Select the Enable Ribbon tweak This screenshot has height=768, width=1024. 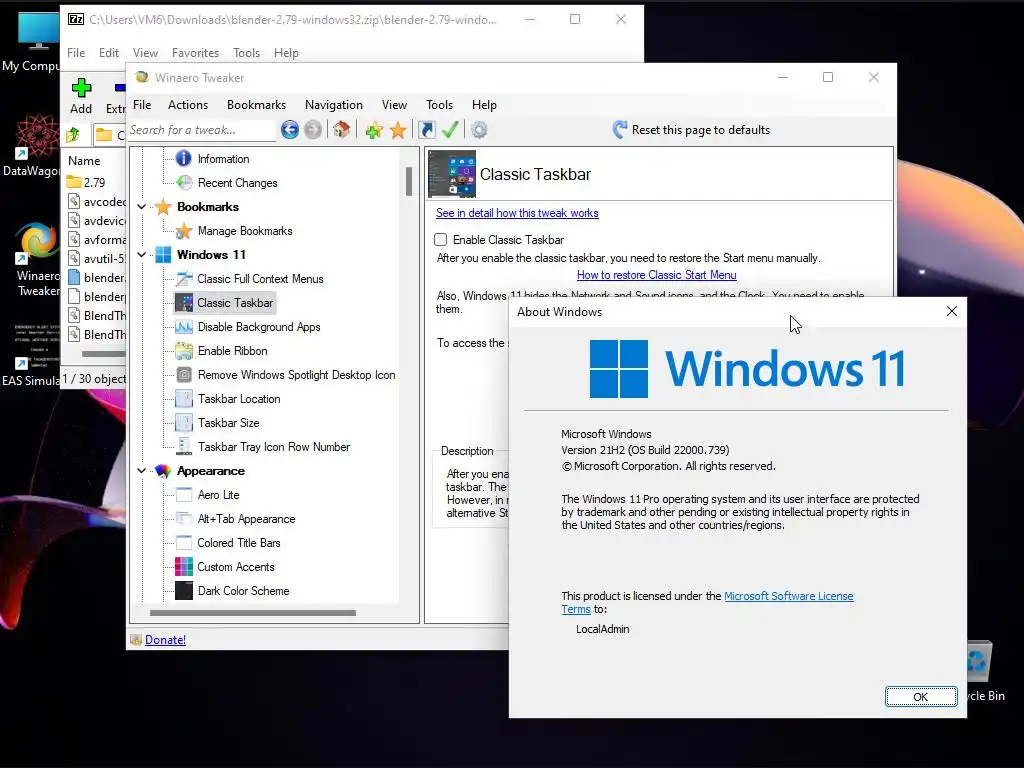click(232, 351)
